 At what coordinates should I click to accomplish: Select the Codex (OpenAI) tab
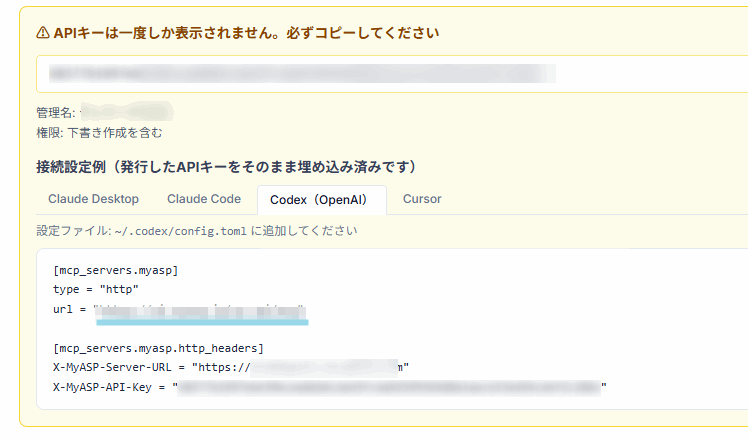point(321,200)
